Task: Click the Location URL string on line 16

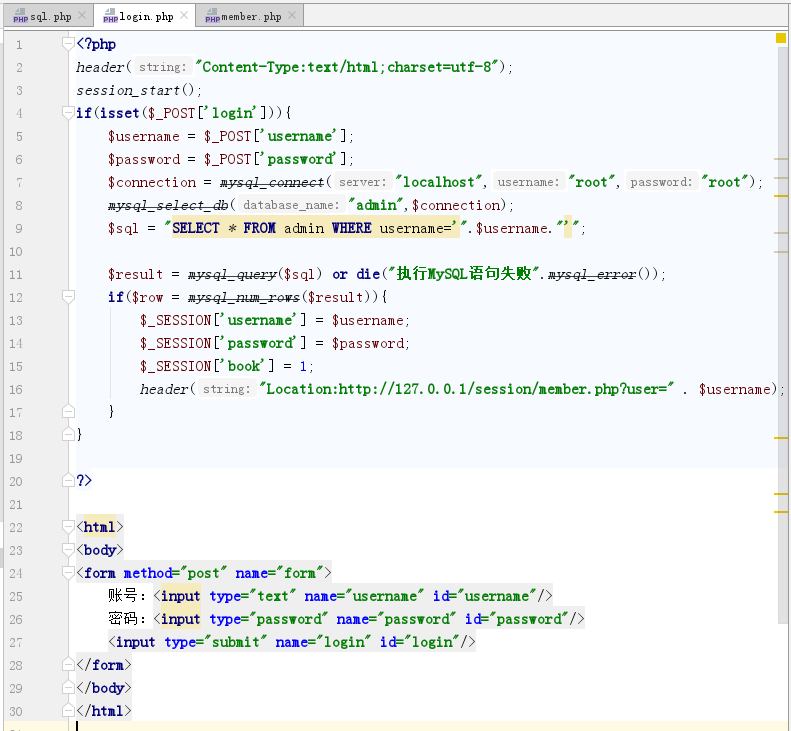Action: 466,389
